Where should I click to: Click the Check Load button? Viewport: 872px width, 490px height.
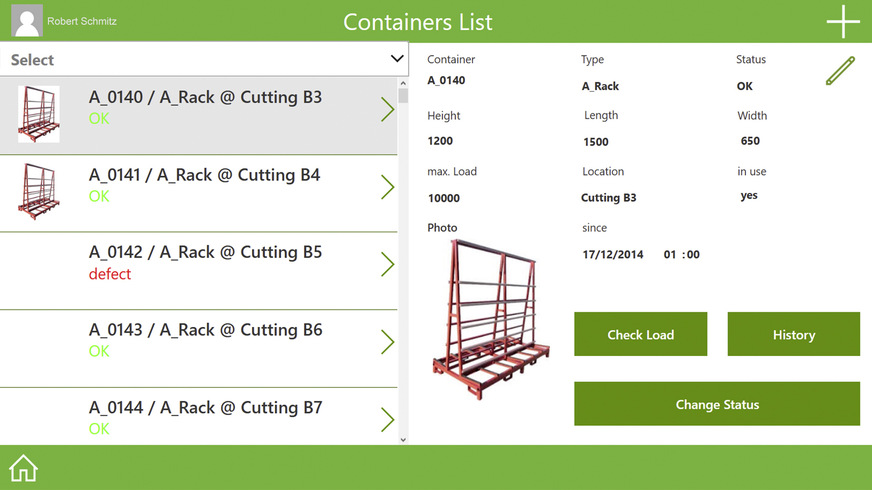tap(641, 334)
